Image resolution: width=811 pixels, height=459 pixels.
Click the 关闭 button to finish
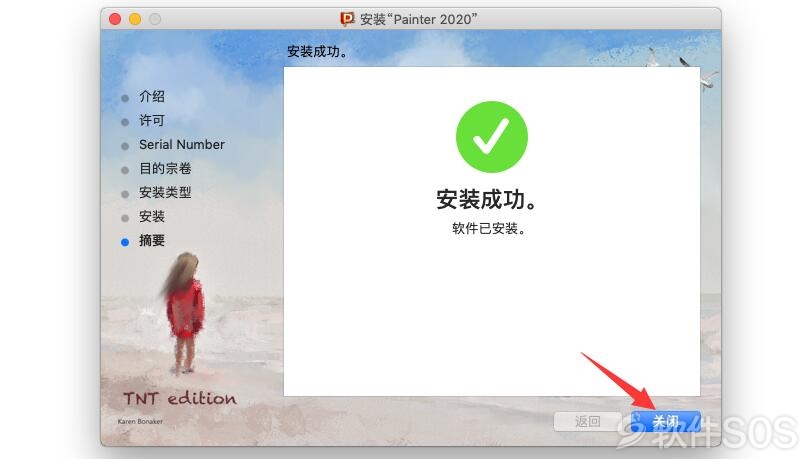pos(666,421)
